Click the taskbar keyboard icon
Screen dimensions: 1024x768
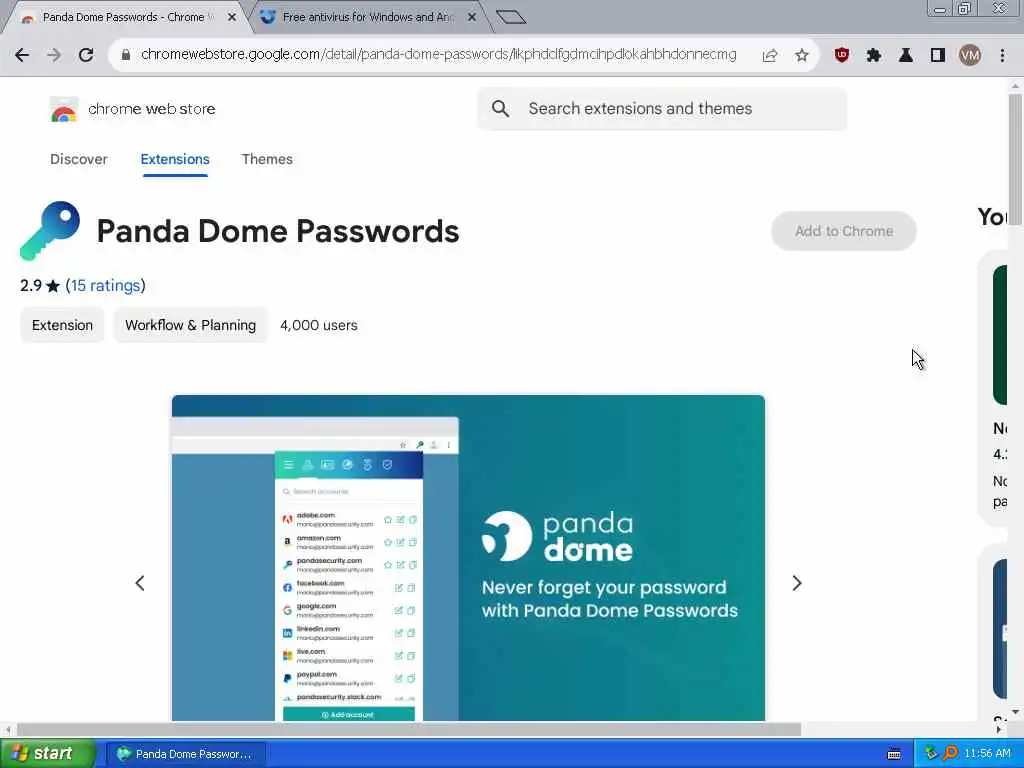(894, 754)
